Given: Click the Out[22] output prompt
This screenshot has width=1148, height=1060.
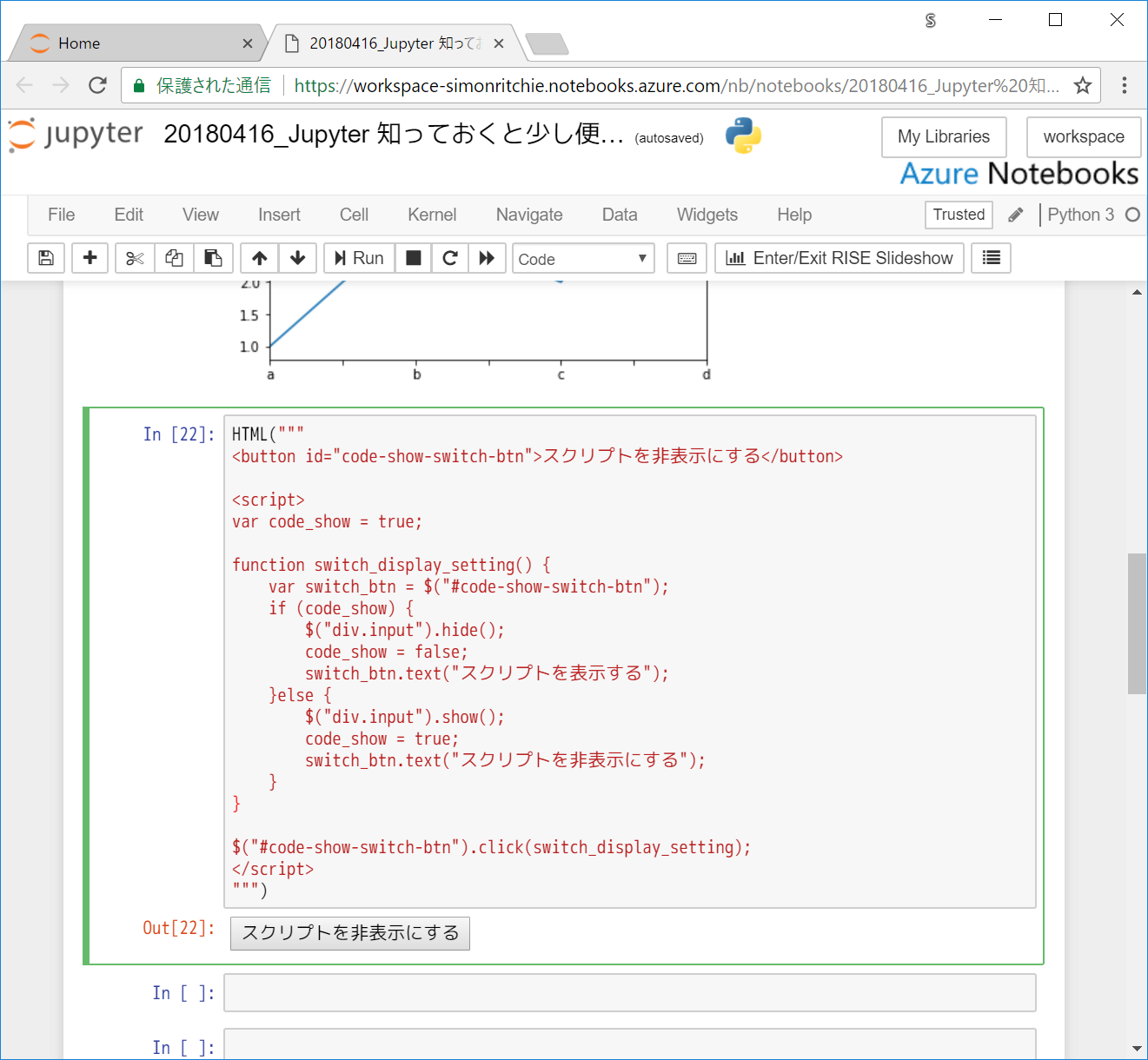Looking at the screenshot, I should coord(179,928).
